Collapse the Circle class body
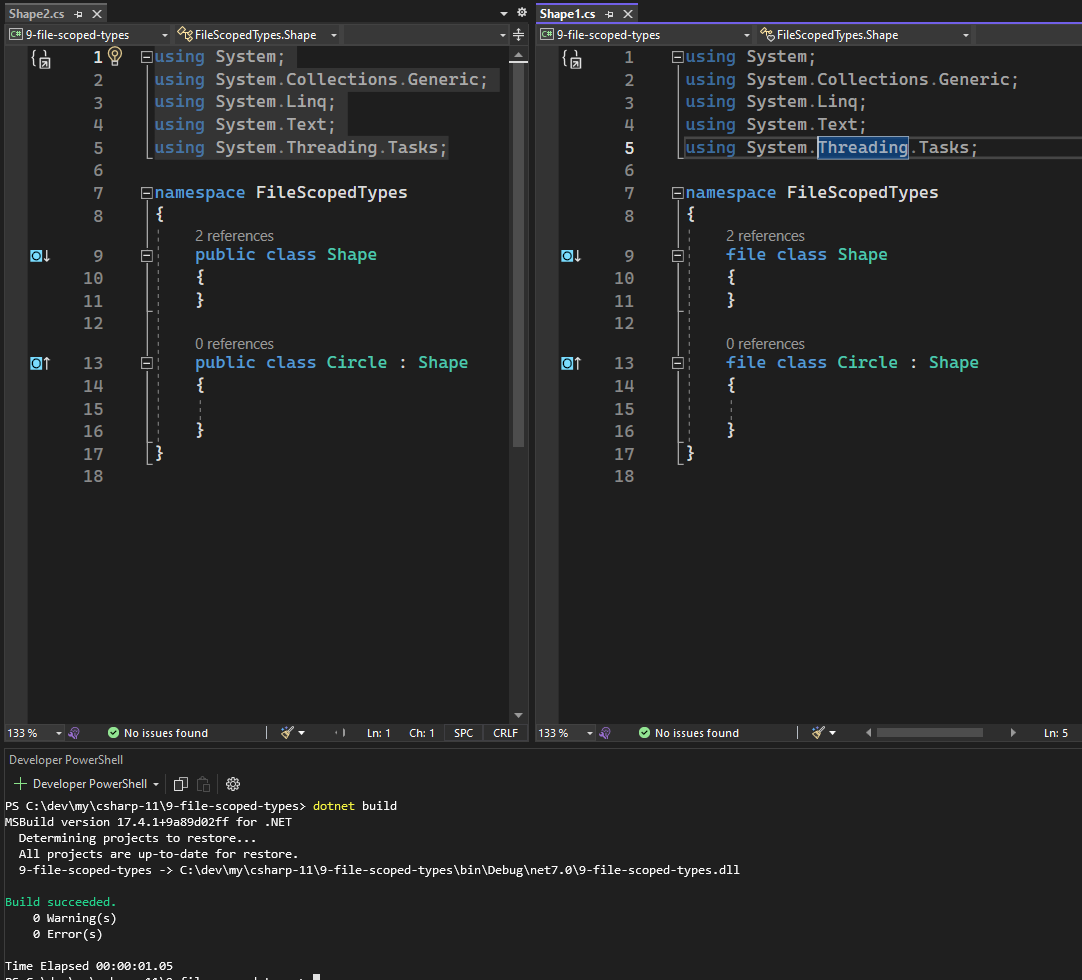The height and width of the screenshot is (980, 1082). (x=146, y=363)
